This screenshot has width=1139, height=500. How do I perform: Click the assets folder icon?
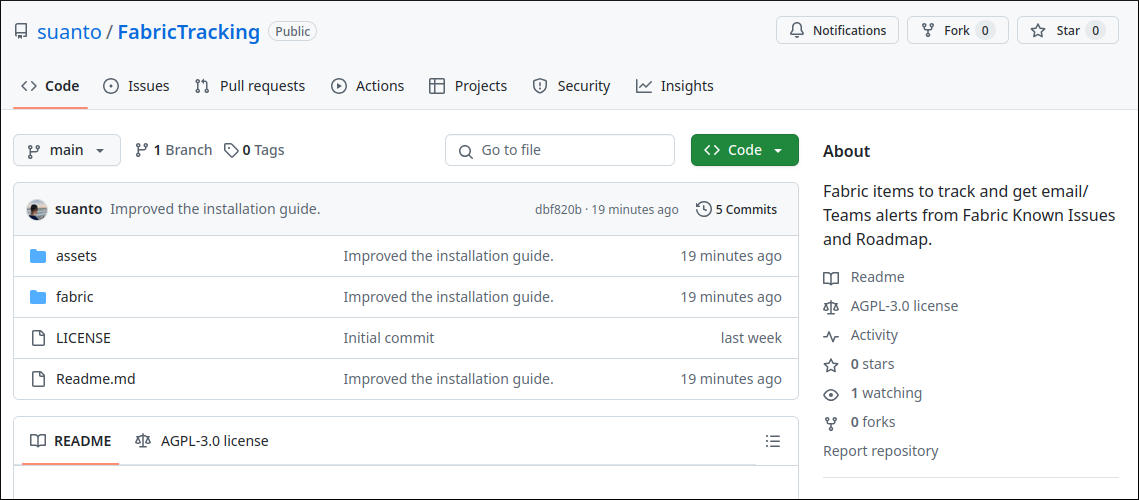point(38,256)
